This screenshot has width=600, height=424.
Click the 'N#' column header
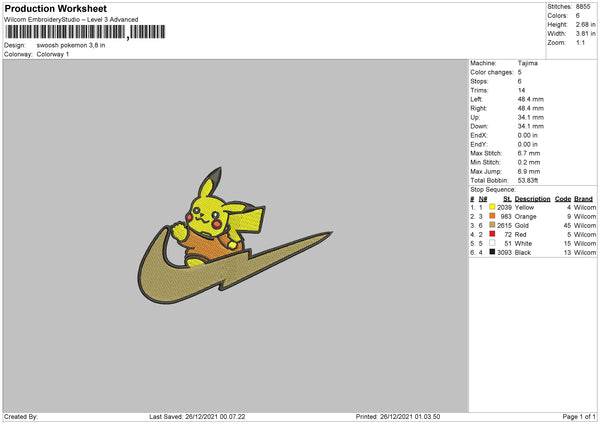point(483,199)
